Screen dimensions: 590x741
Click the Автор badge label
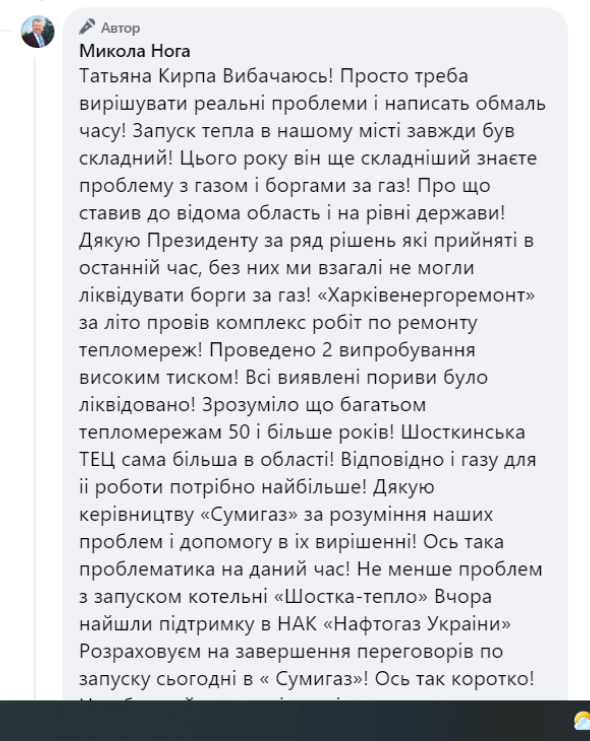click(121, 28)
